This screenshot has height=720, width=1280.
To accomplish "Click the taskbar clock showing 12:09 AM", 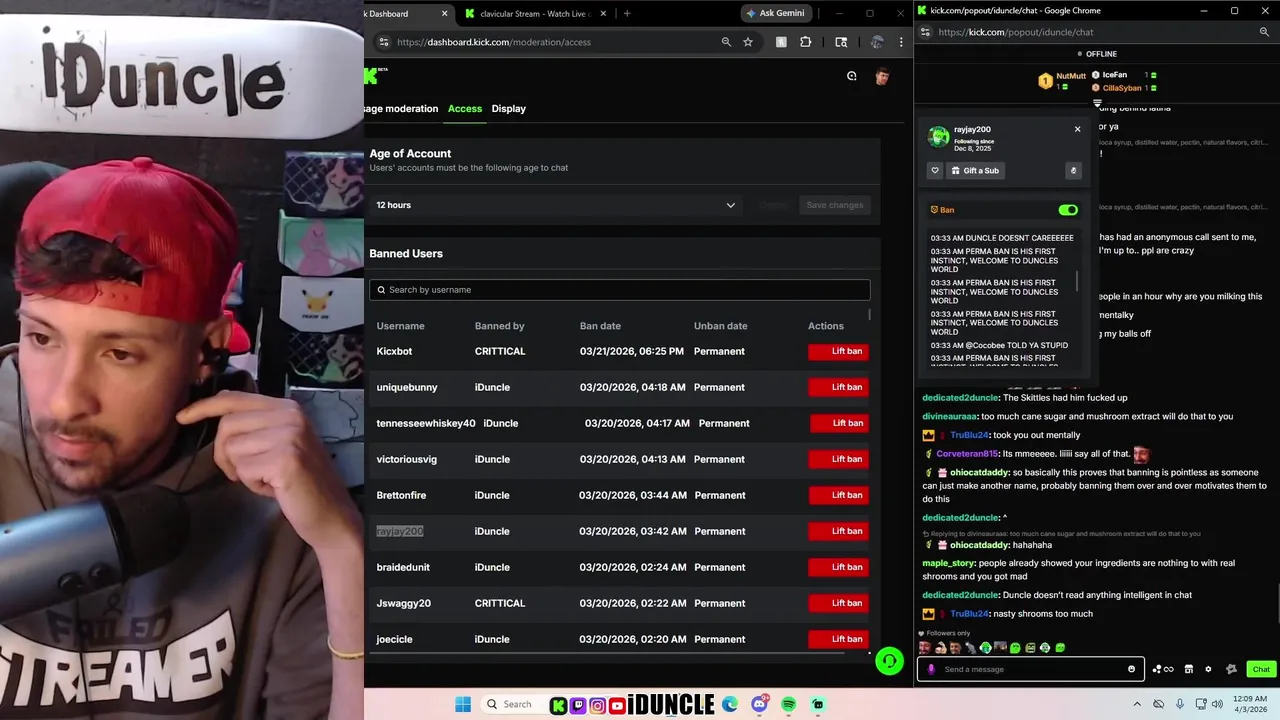I will pyautogui.click(x=1252, y=704).
